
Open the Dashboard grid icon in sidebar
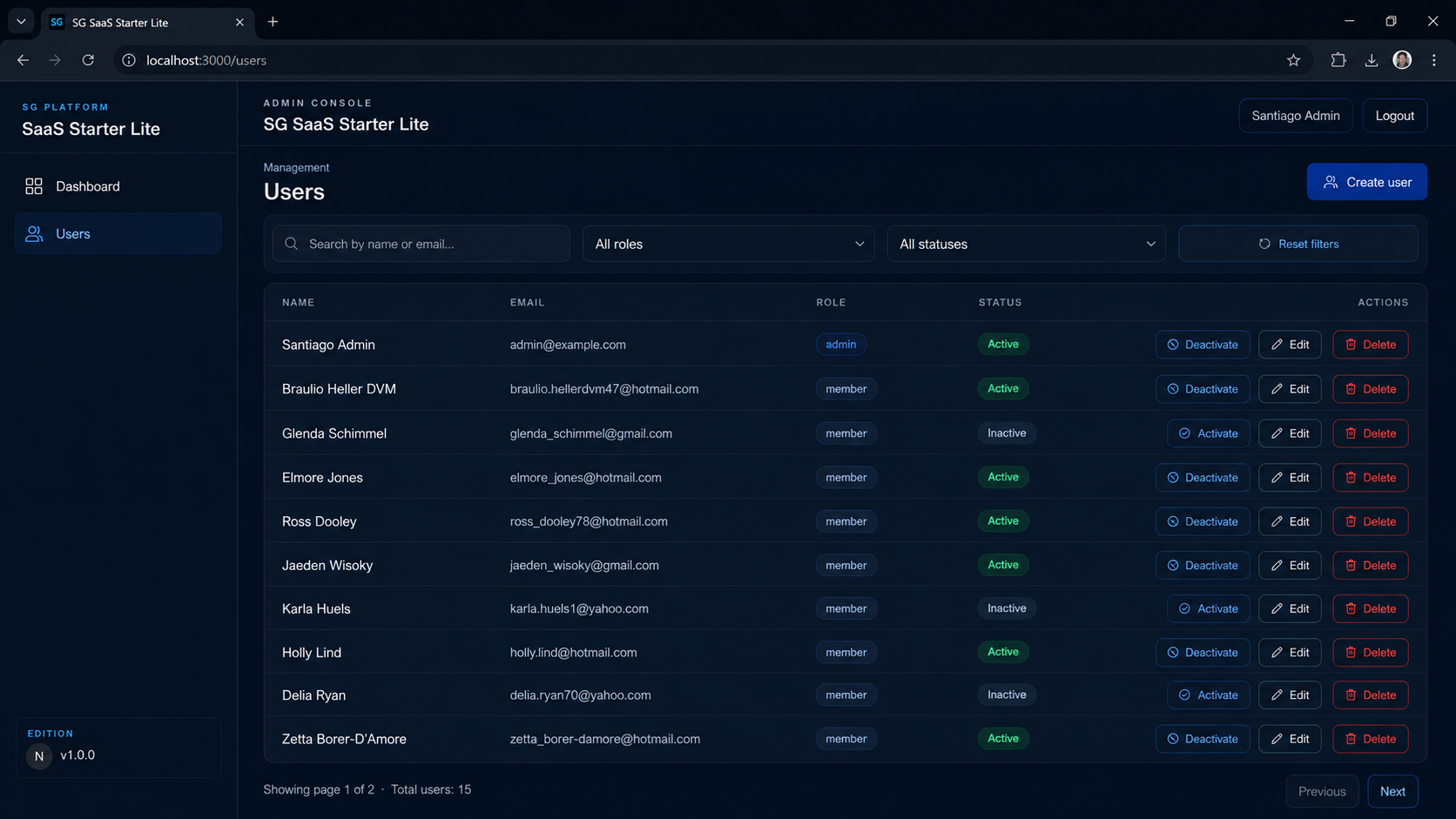pyautogui.click(x=34, y=186)
